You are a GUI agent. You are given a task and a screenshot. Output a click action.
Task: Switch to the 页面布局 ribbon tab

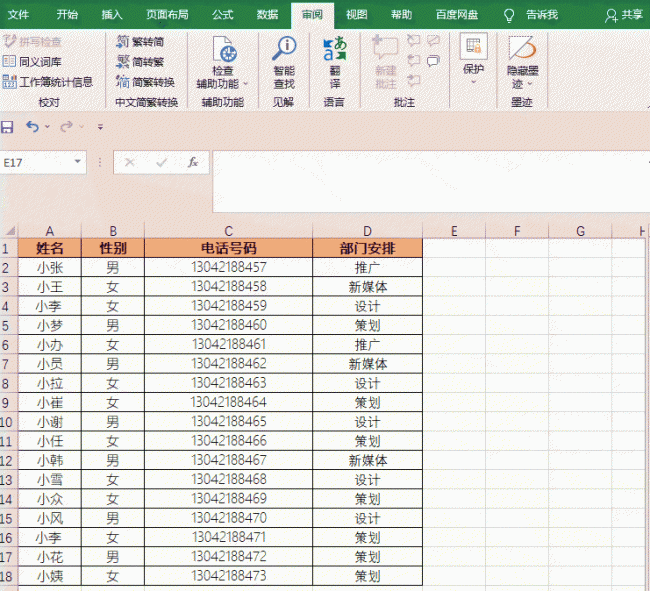point(167,15)
